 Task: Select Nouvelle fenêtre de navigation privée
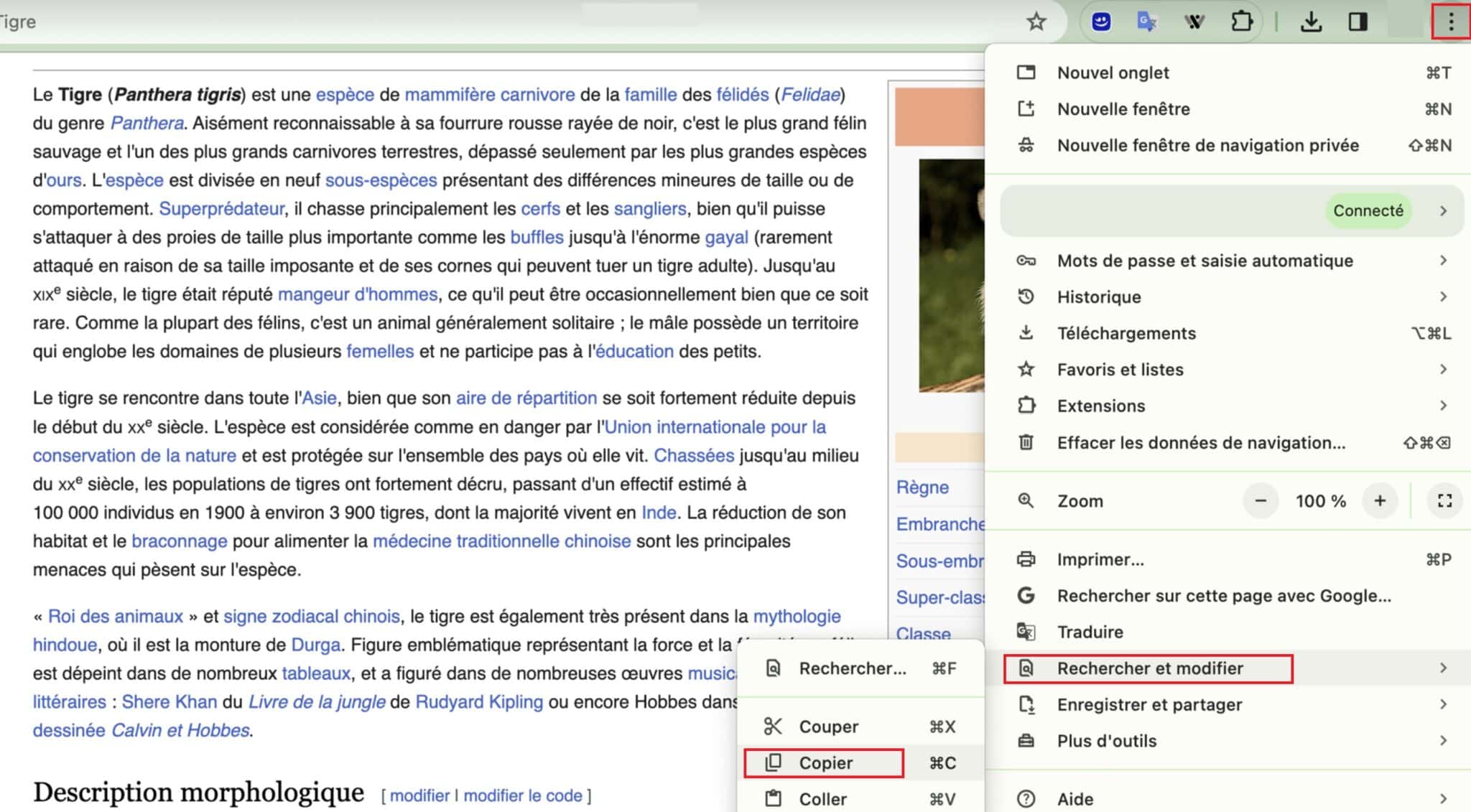[x=1207, y=144]
